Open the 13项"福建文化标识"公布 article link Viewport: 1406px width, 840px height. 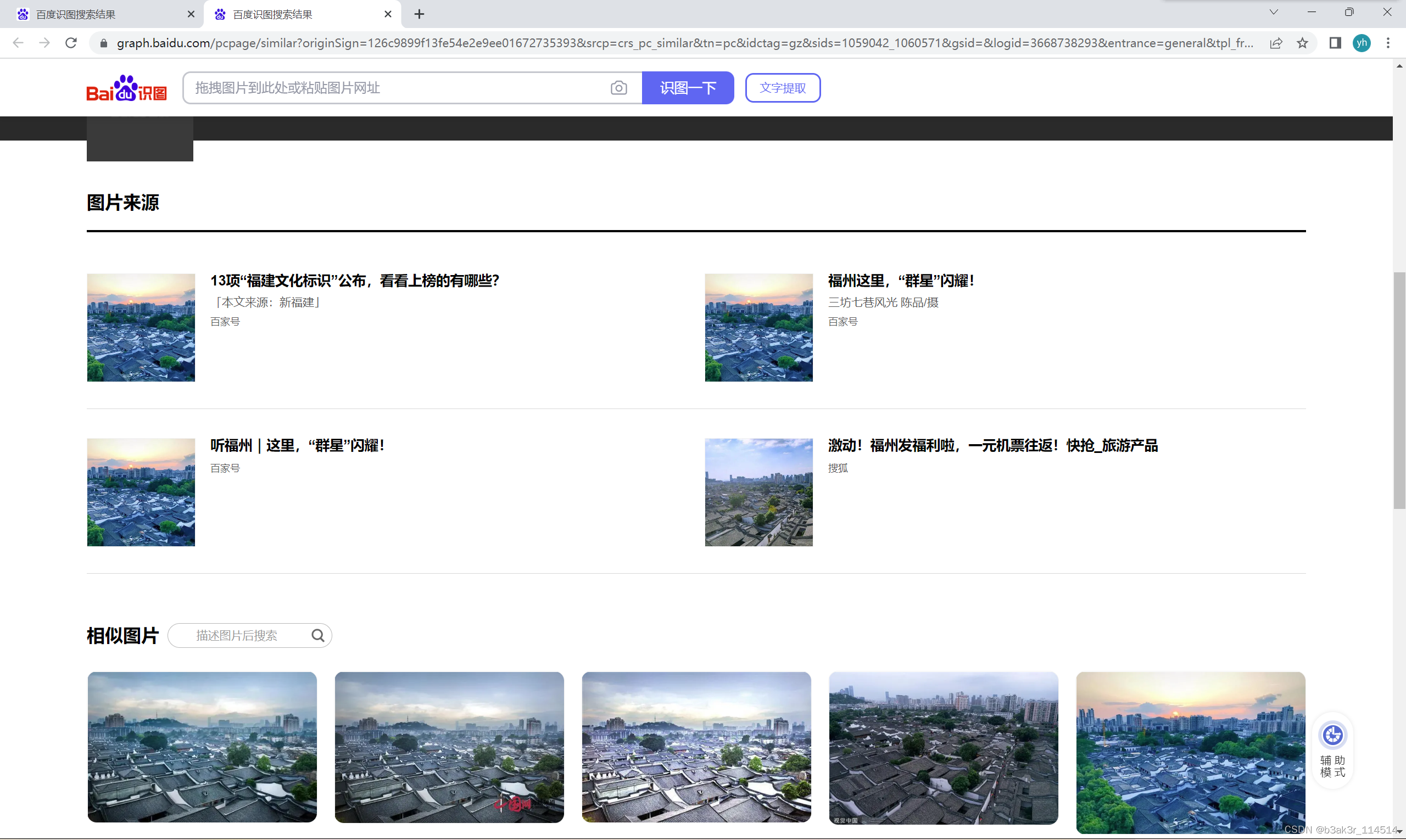pos(354,281)
